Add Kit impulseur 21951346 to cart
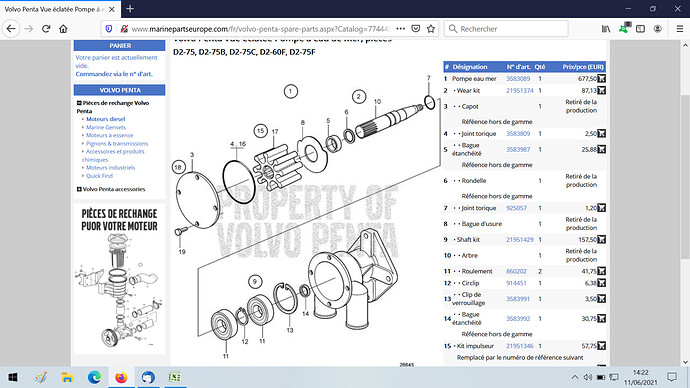 pyautogui.click(x=602, y=346)
